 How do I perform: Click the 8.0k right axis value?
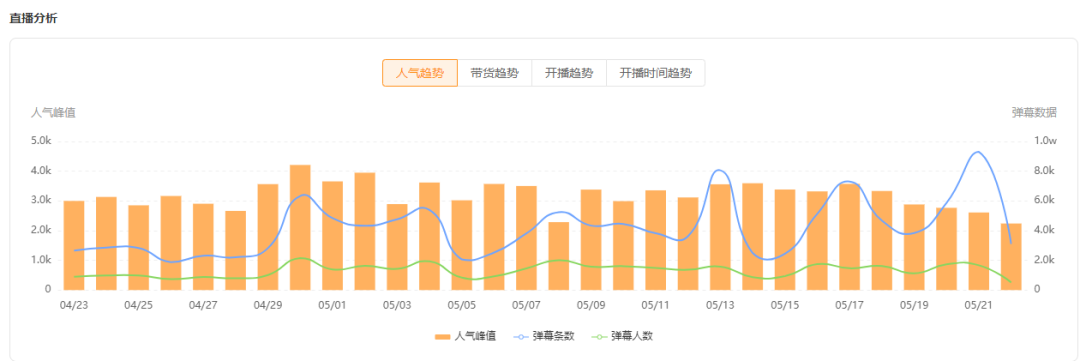coord(1044,171)
